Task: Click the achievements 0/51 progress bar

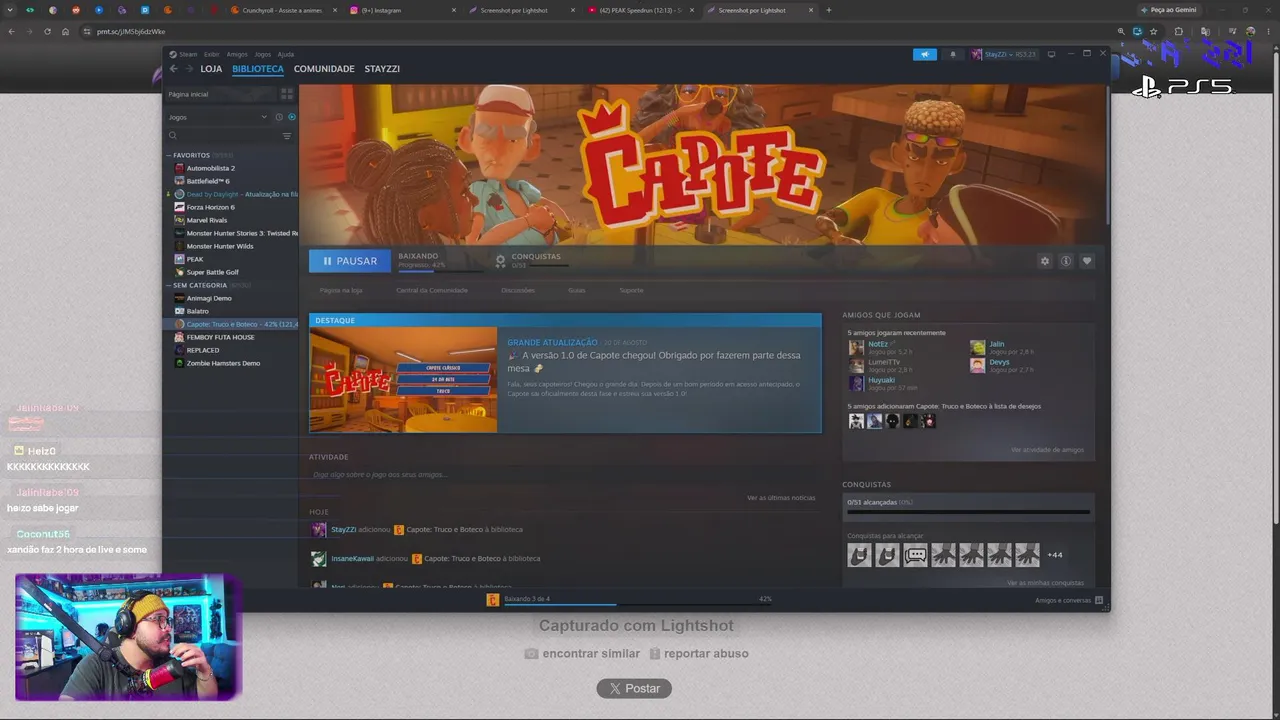Action: coord(968,512)
